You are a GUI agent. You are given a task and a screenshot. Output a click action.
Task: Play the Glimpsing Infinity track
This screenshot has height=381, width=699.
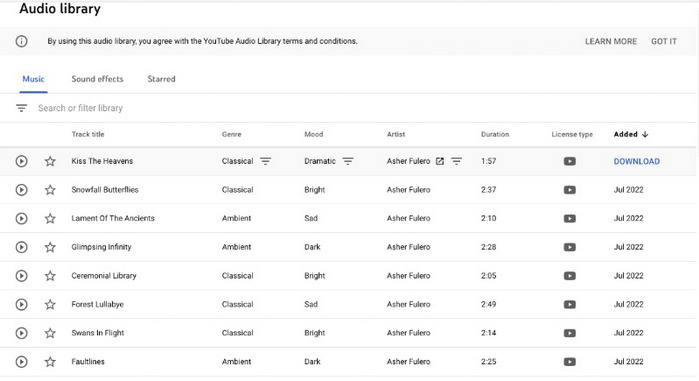[x=21, y=247]
